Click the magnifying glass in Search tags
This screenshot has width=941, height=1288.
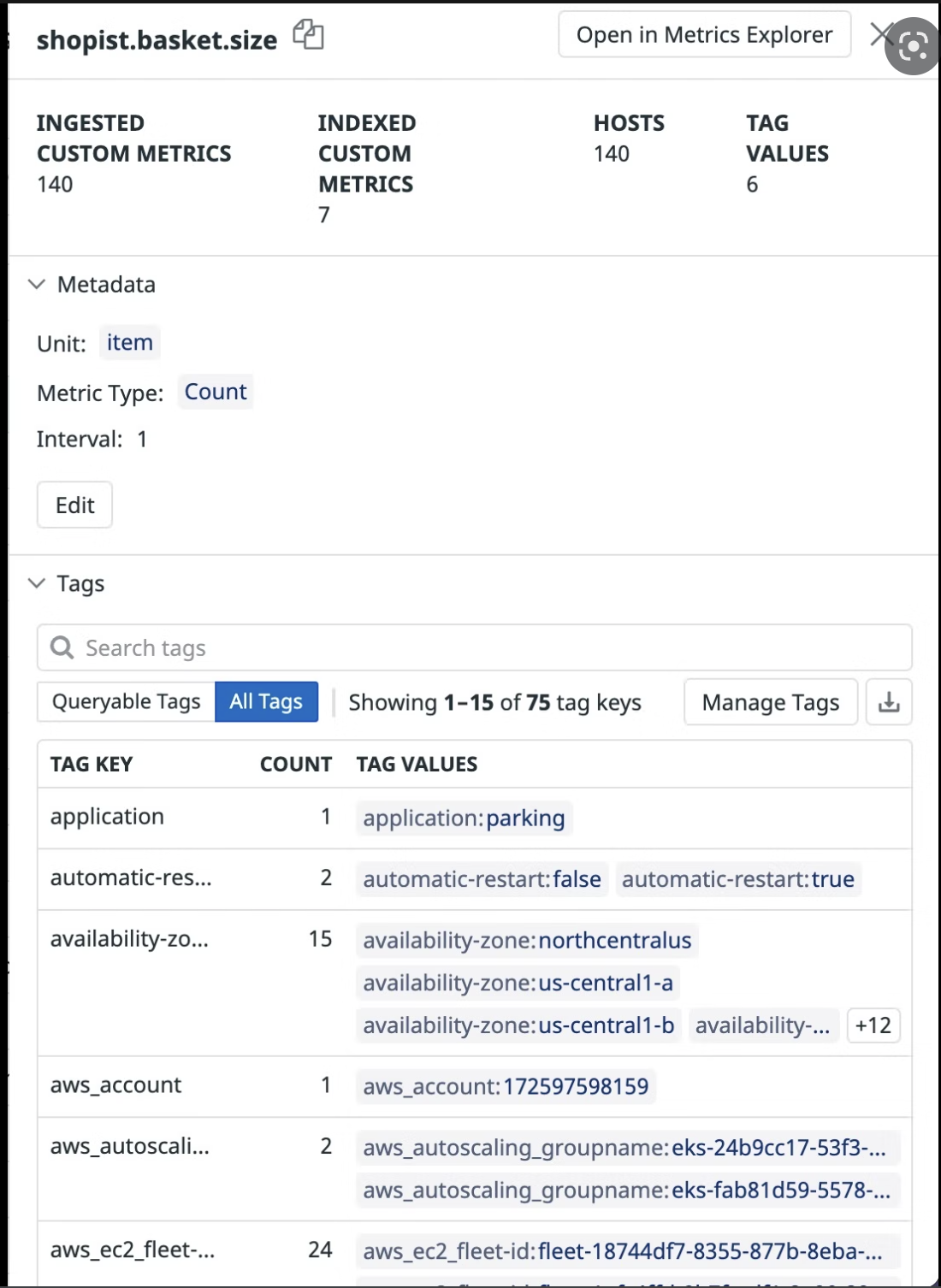[x=62, y=648]
